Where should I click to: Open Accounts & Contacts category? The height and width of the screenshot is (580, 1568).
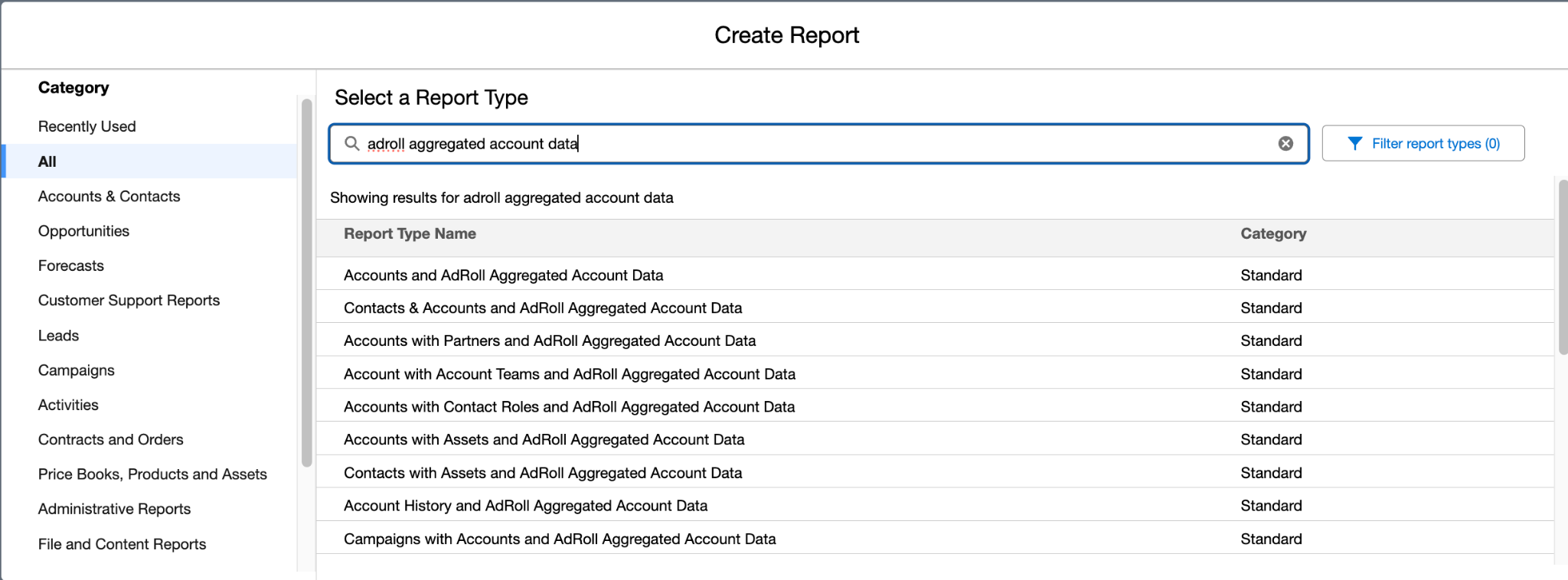pos(109,197)
